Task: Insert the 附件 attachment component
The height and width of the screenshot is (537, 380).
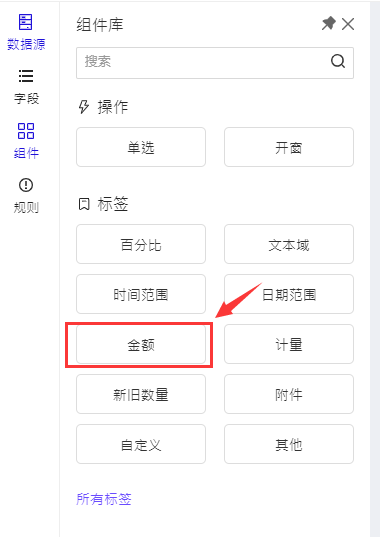Action: click(289, 394)
